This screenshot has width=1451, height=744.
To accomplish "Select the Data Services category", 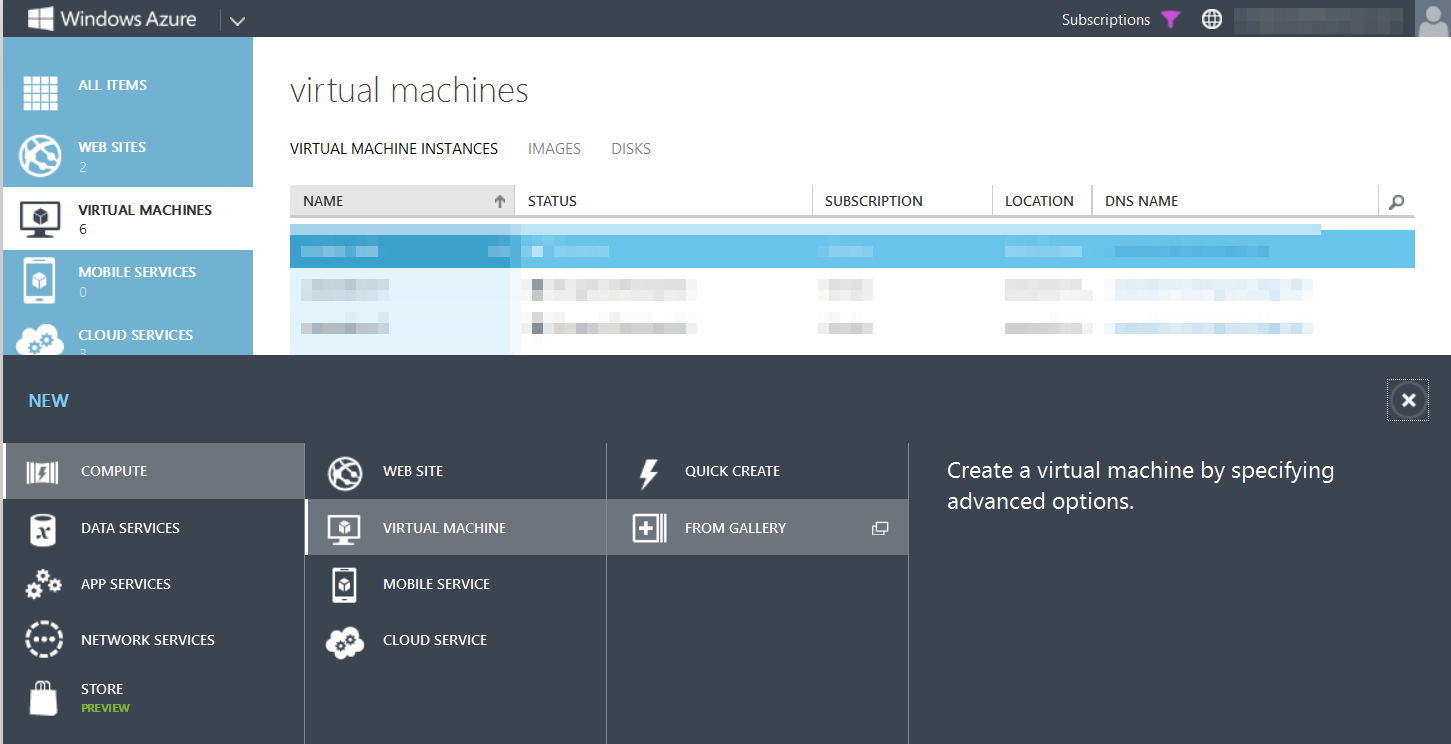I will pos(154,528).
